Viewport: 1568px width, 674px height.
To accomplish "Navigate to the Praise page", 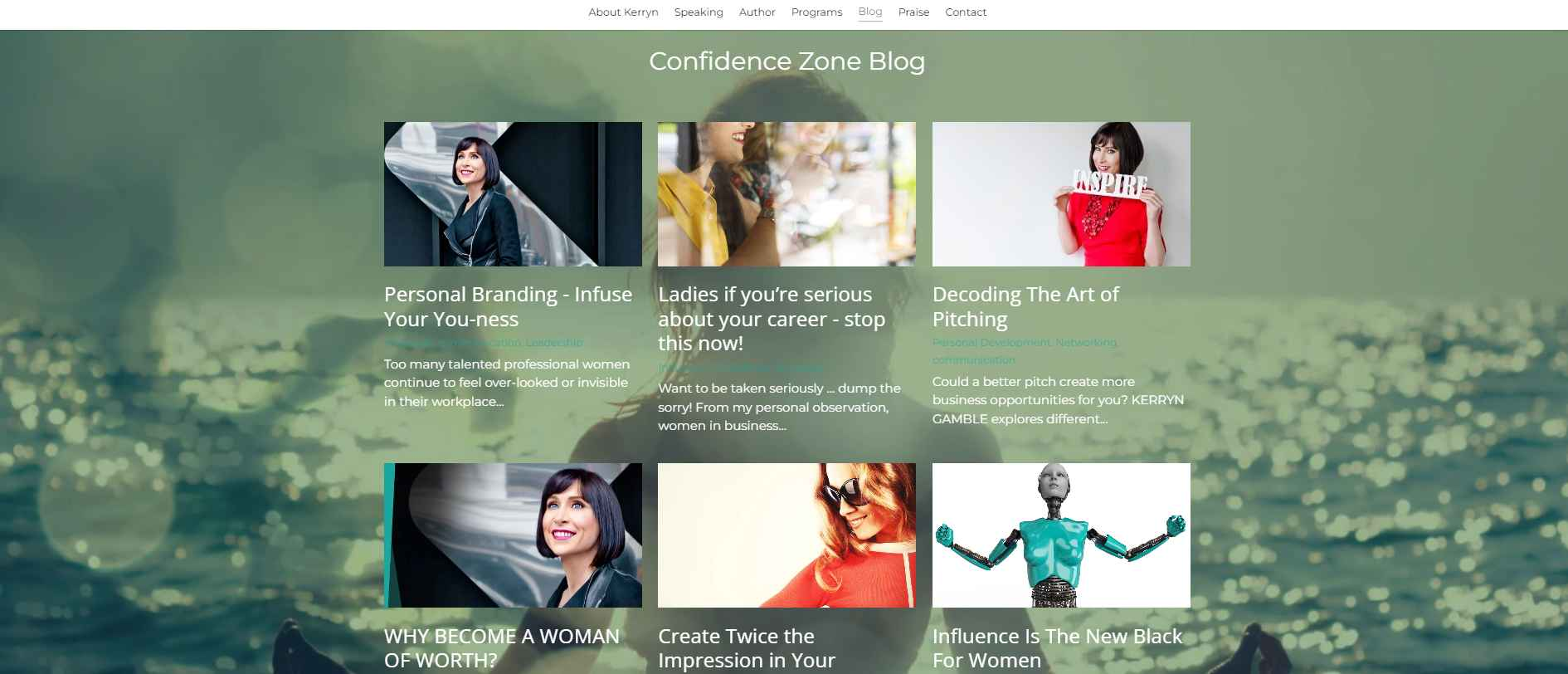I will (913, 12).
